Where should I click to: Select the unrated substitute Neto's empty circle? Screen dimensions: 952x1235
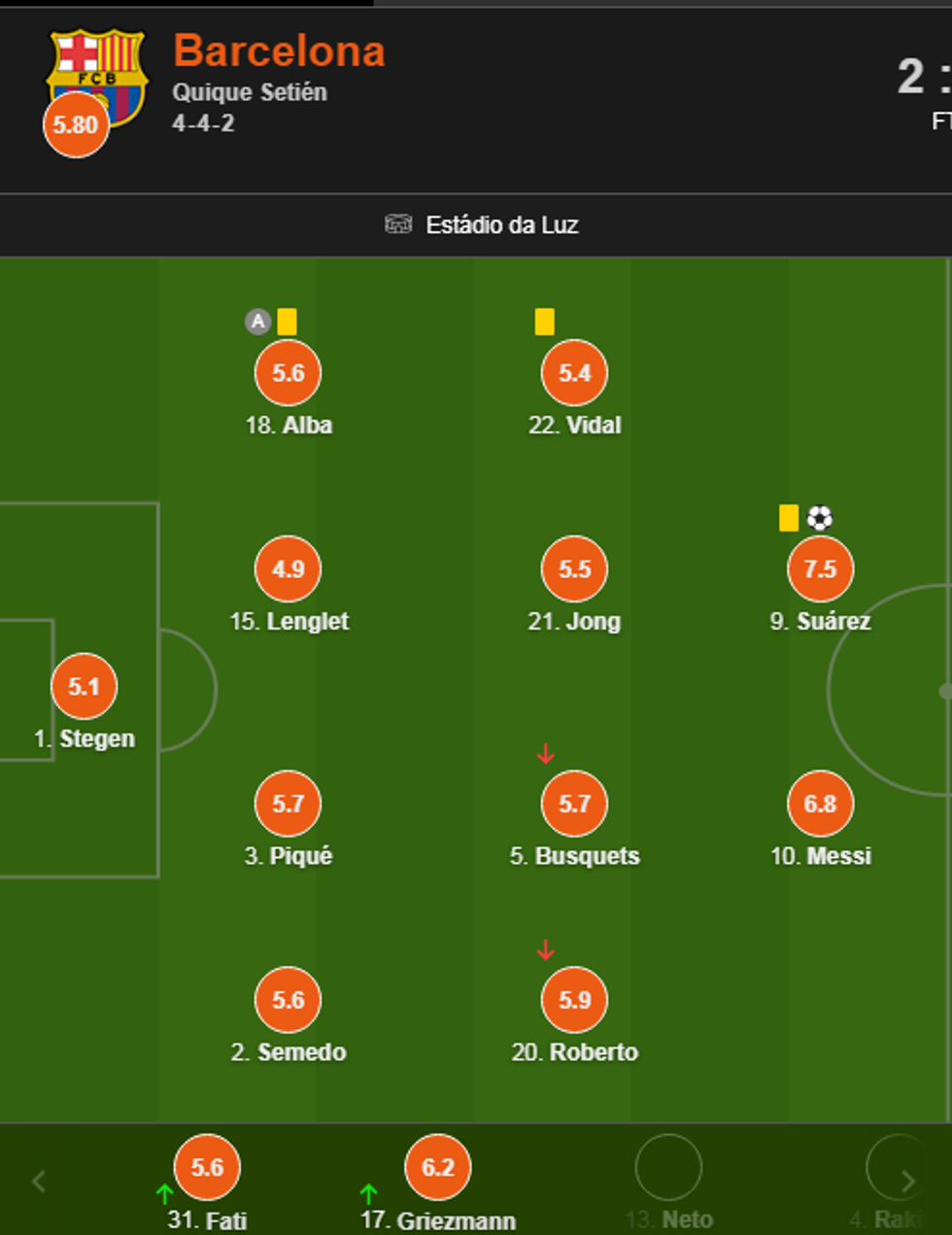coord(668,1167)
